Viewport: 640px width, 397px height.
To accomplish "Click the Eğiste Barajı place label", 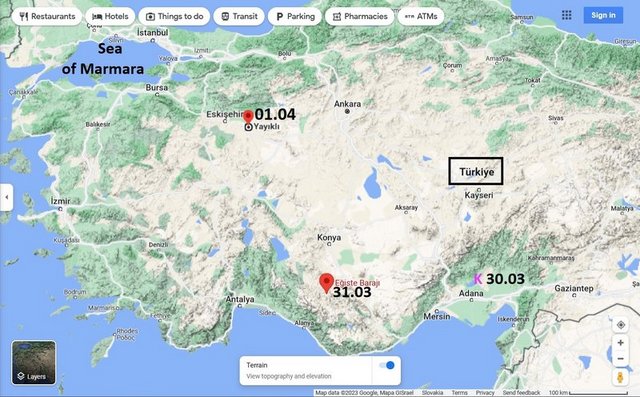I will point(358,283).
